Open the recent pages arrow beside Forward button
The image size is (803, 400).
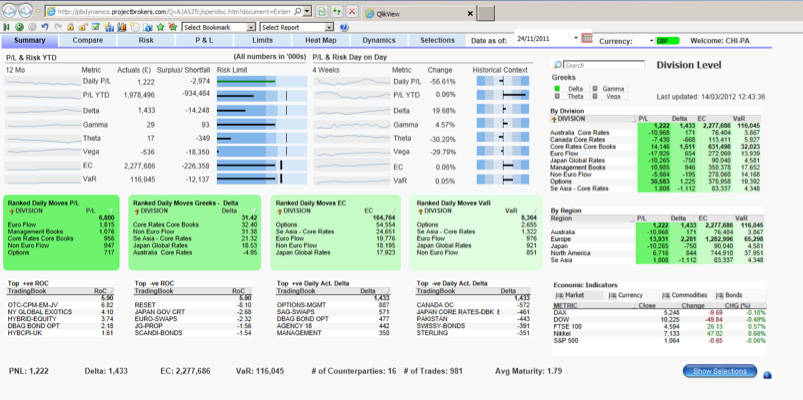pos(38,11)
